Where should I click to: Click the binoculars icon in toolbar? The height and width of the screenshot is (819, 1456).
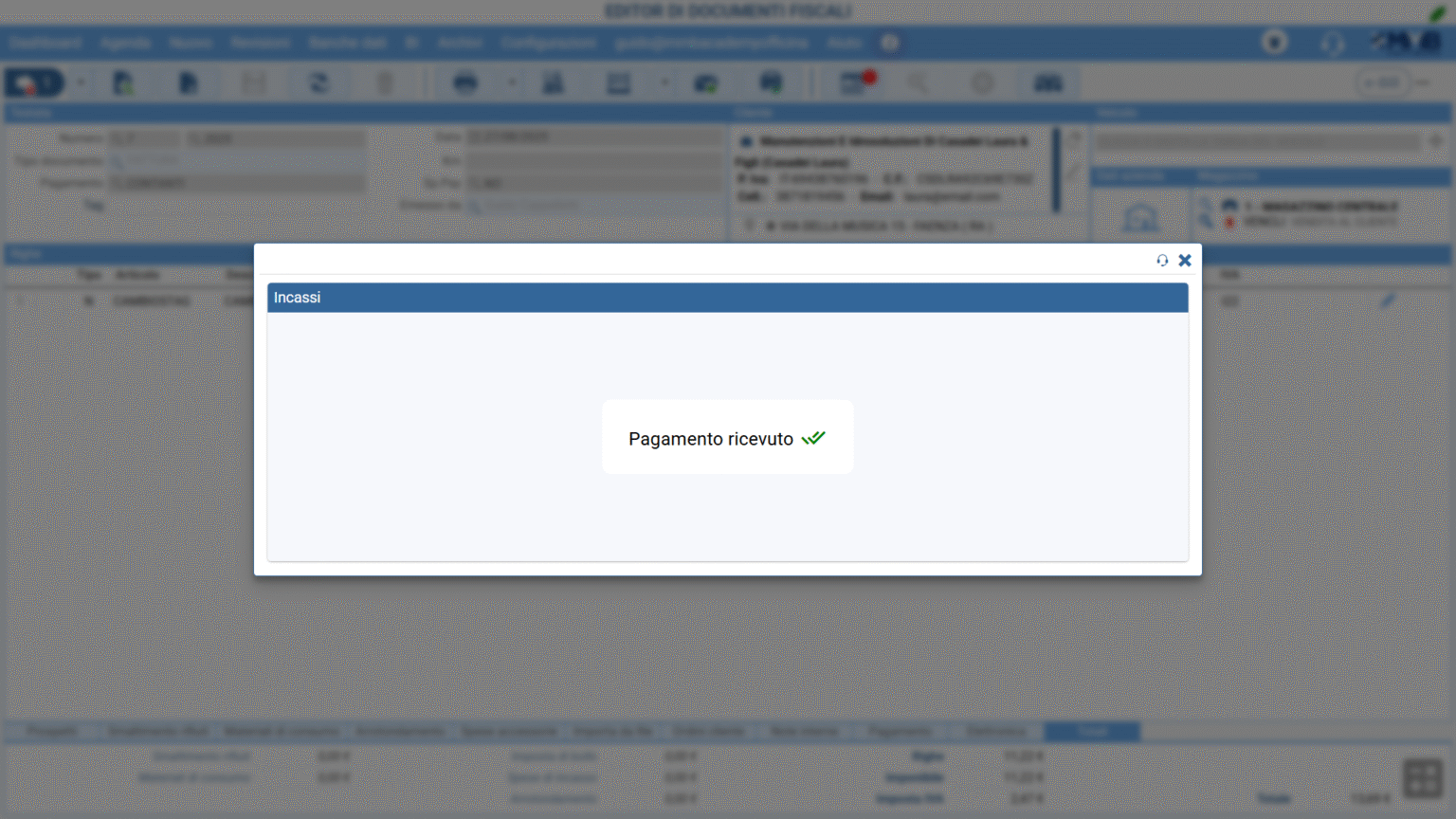click(1047, 83)
